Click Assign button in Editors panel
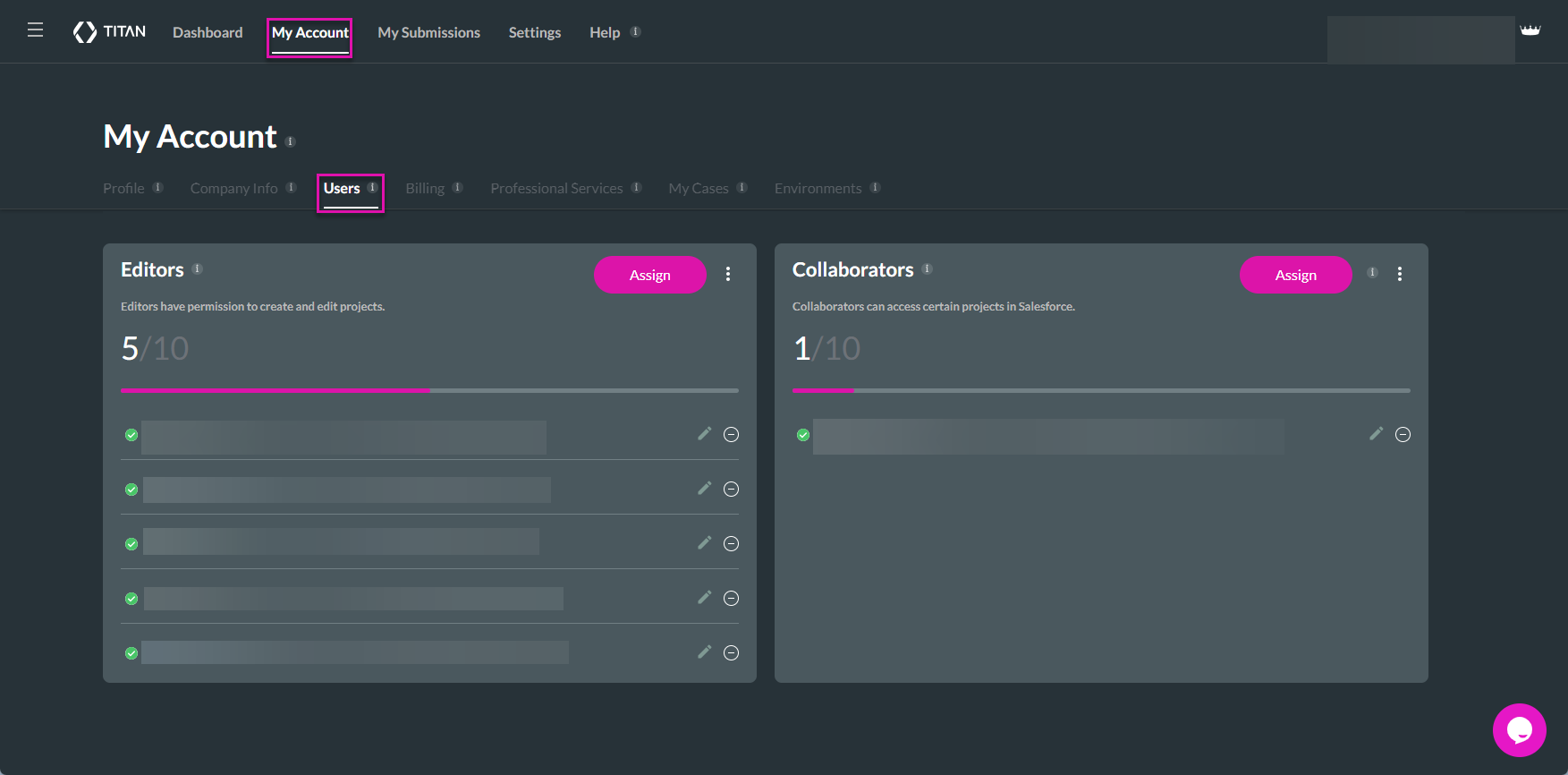The height and width of the screenshot is (775, 1568). click(x=649, y=275)
